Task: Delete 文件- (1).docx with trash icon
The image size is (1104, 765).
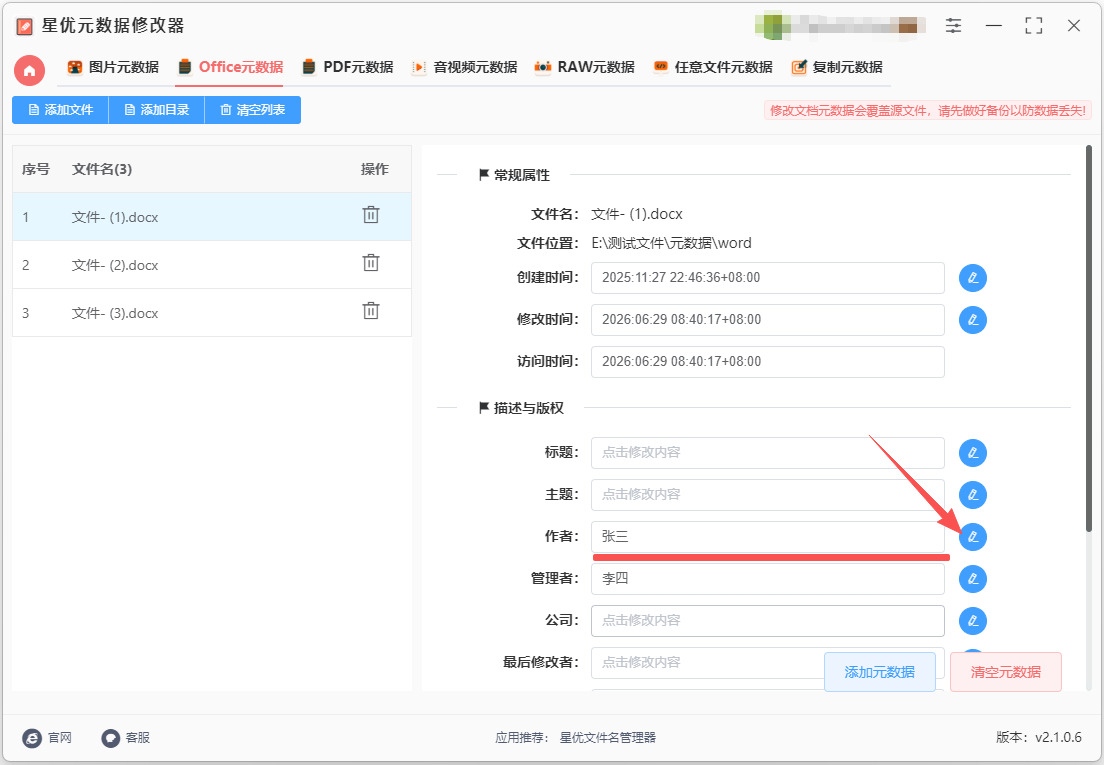Action: coord(371,215)
